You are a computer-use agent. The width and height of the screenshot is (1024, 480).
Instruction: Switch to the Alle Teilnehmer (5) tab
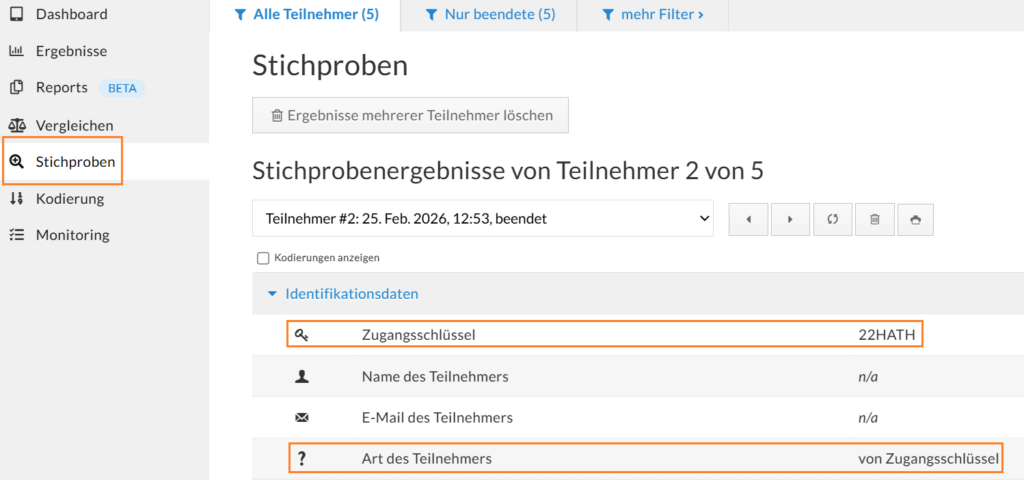(x=305, y=15)
